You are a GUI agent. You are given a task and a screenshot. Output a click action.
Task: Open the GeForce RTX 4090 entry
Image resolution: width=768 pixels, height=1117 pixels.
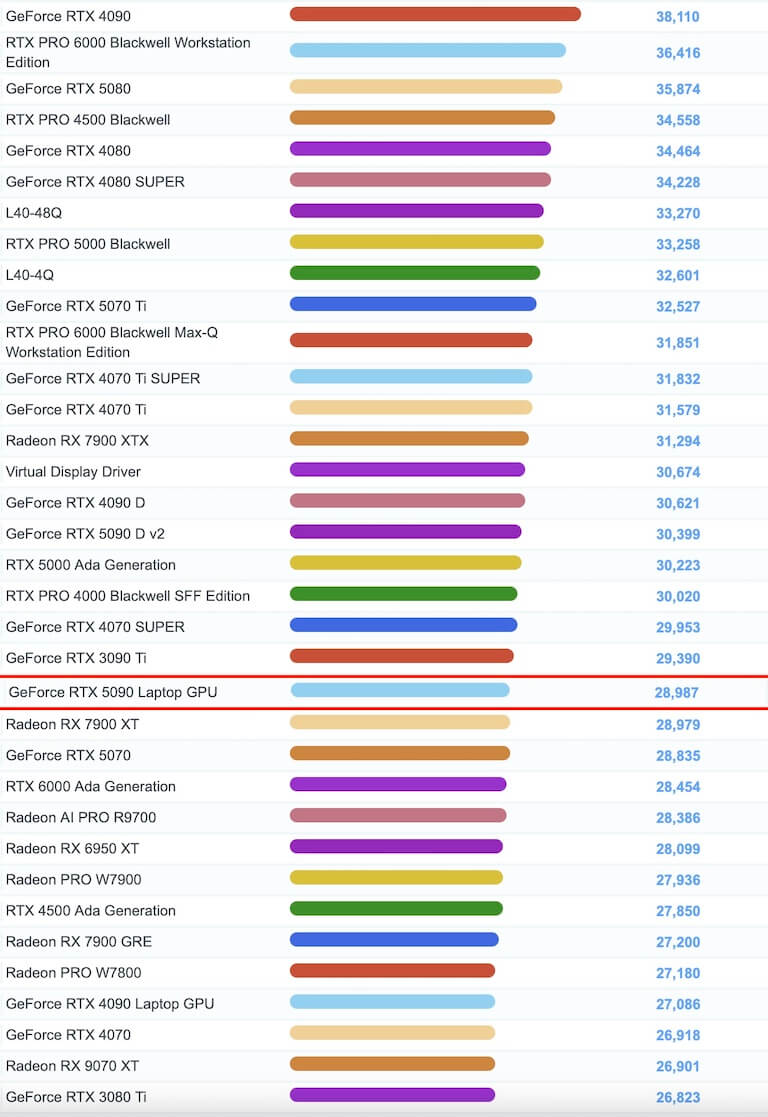coord(68,16)
